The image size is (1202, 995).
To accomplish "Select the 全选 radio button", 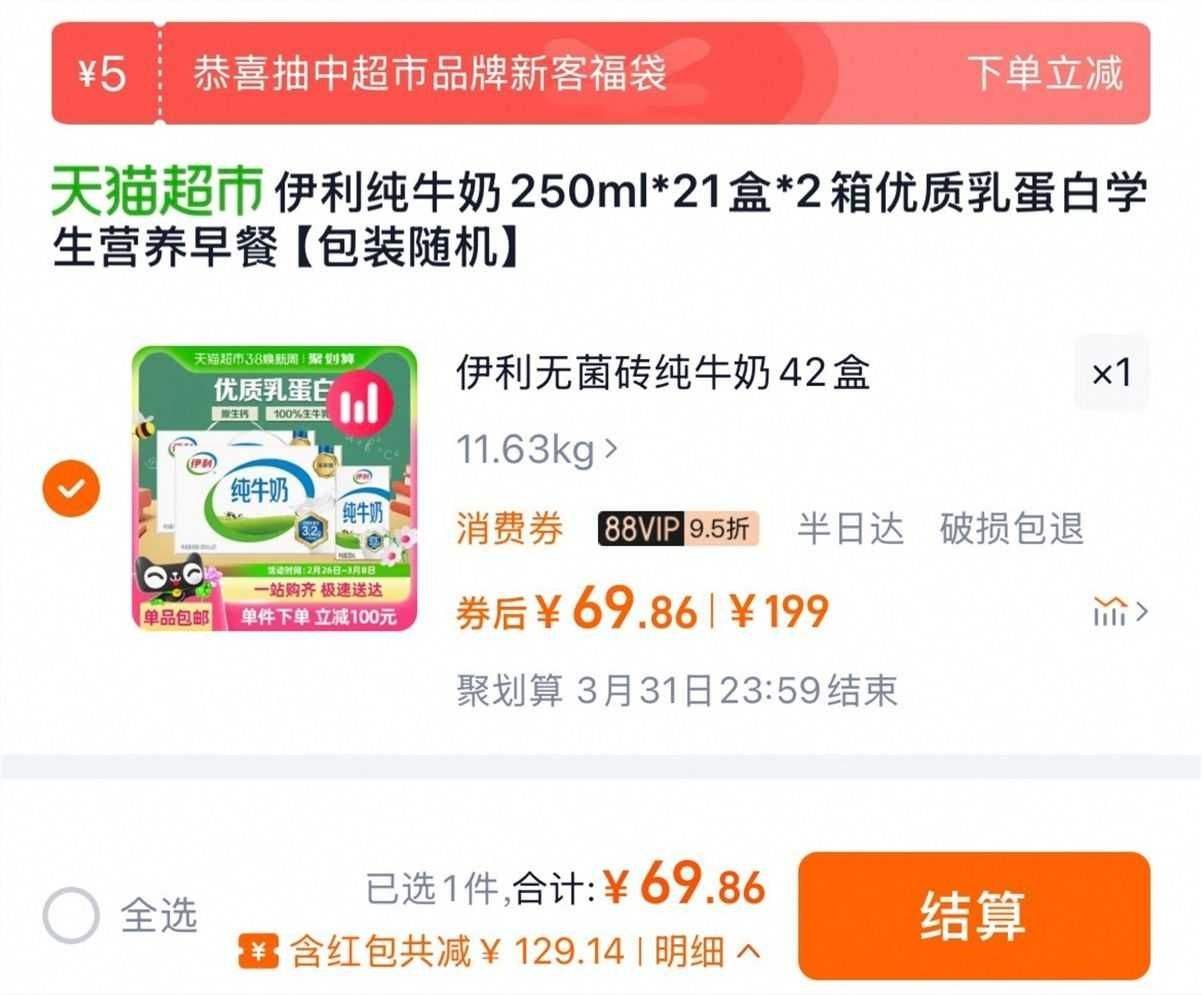I will click(72, 915).
